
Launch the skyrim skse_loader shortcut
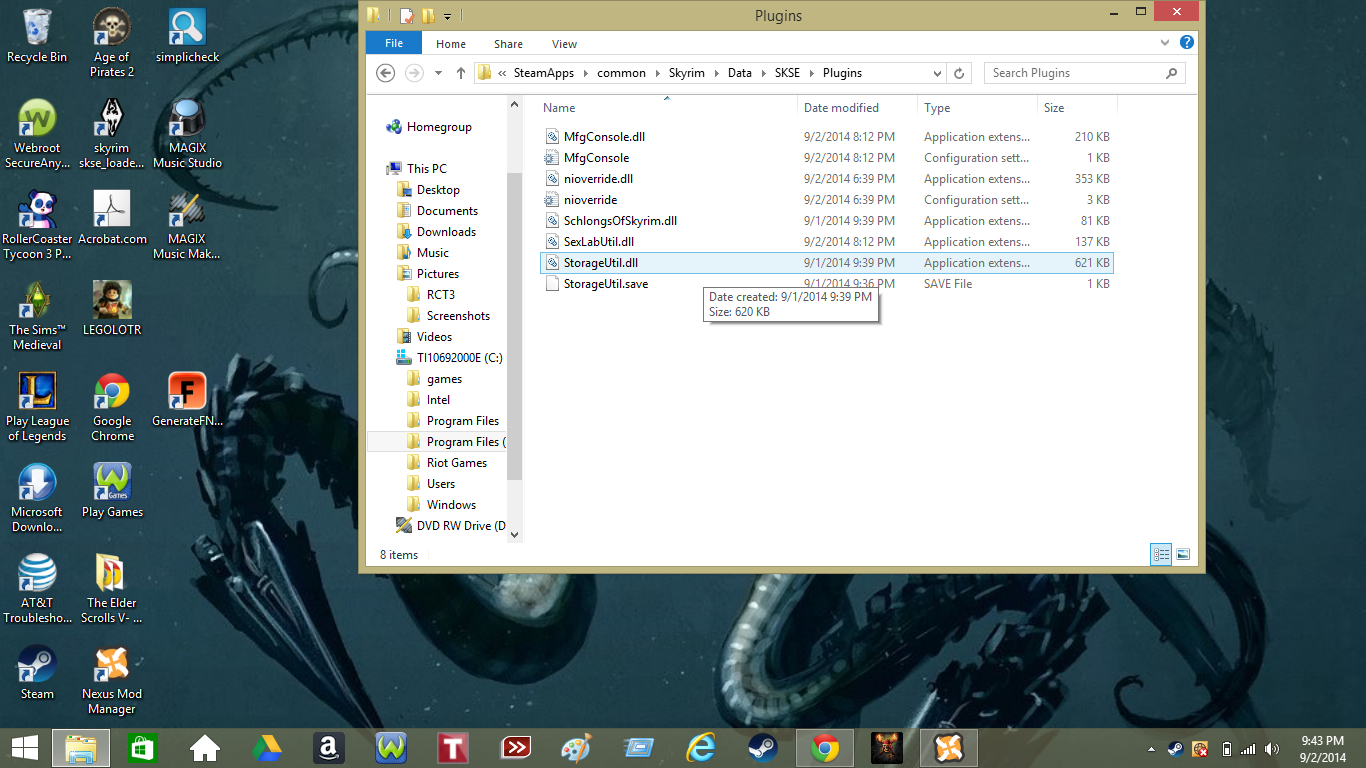pyautogui.click(x=112, y=134)
